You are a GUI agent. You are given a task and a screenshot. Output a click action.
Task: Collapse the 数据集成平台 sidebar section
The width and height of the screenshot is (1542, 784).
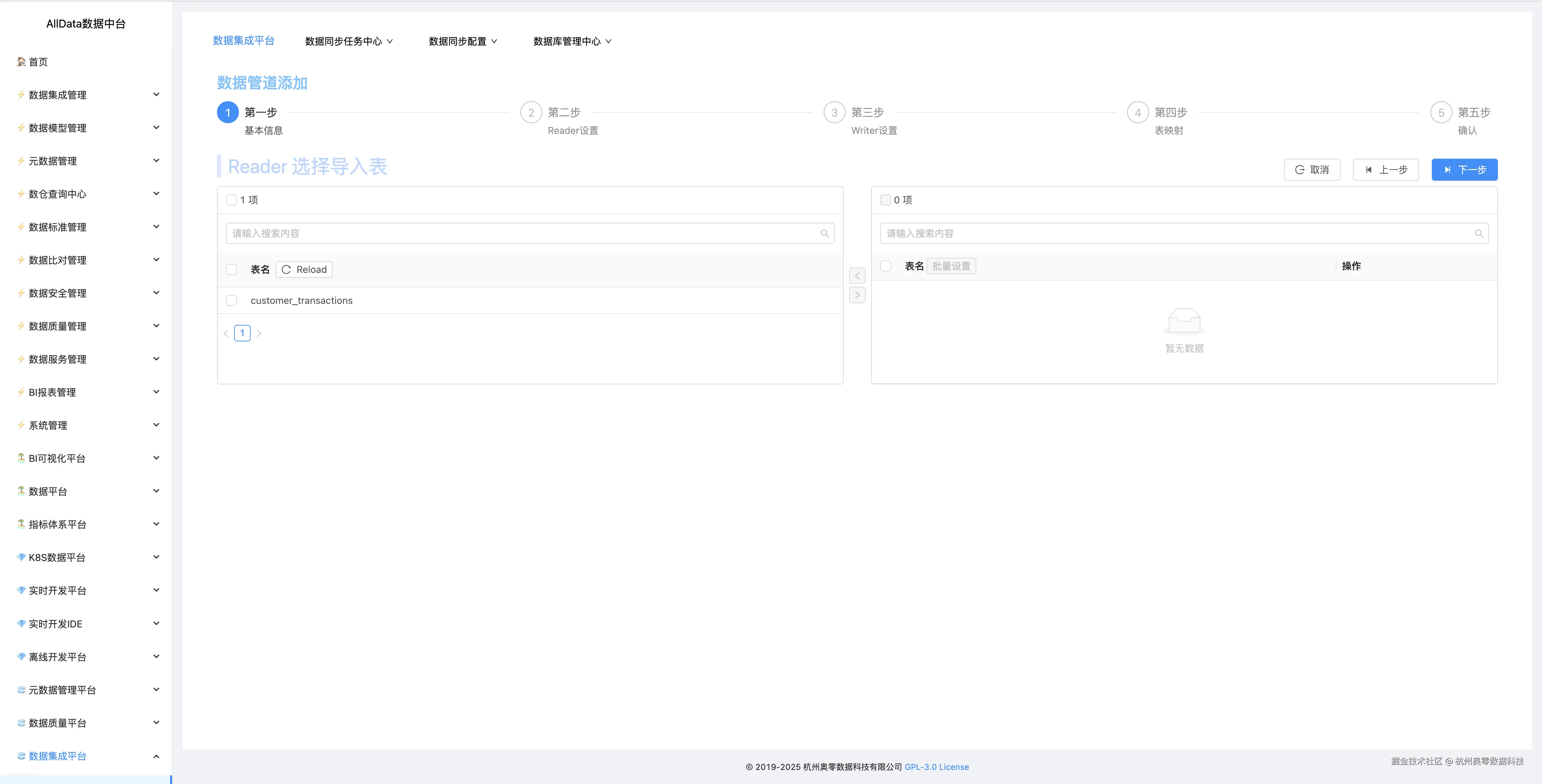(x=156, y=756)
